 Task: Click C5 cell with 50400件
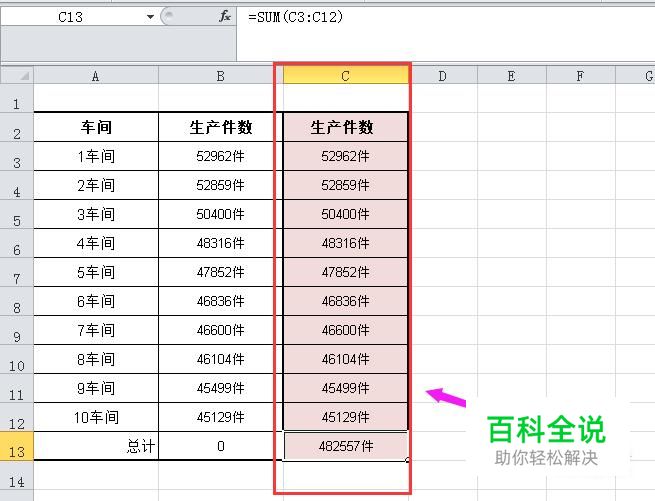tap(345, 214)
